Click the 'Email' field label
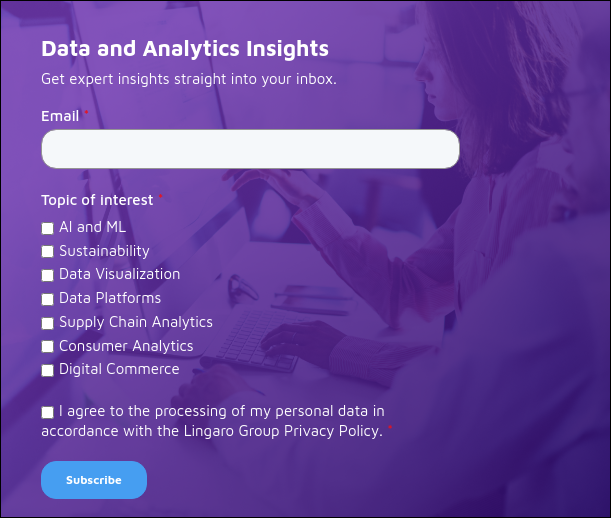 click(x=60, y=116)
